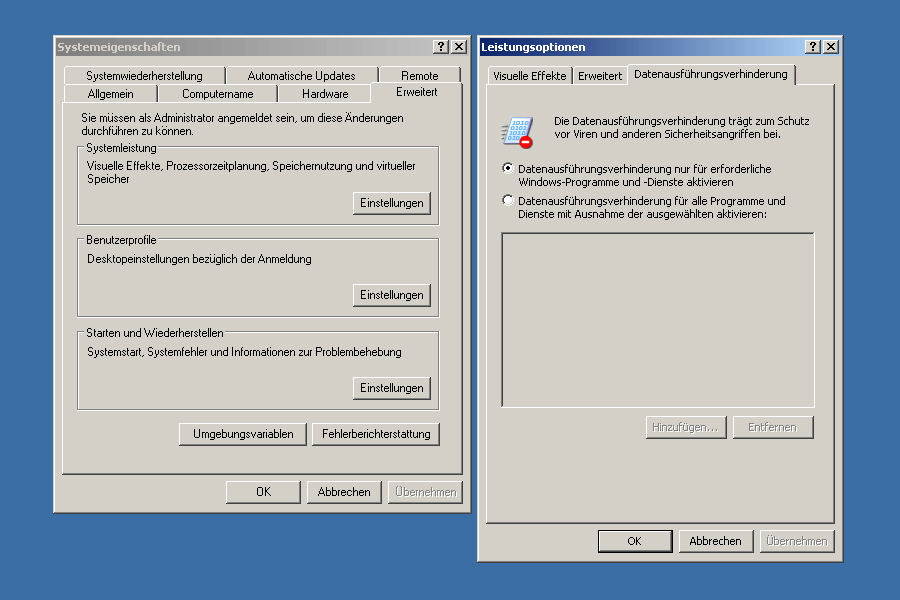Image resolution: width=900 pixels, height=600 pixels.
Task: Select the Hardware tab
Action: coord(325,94)
